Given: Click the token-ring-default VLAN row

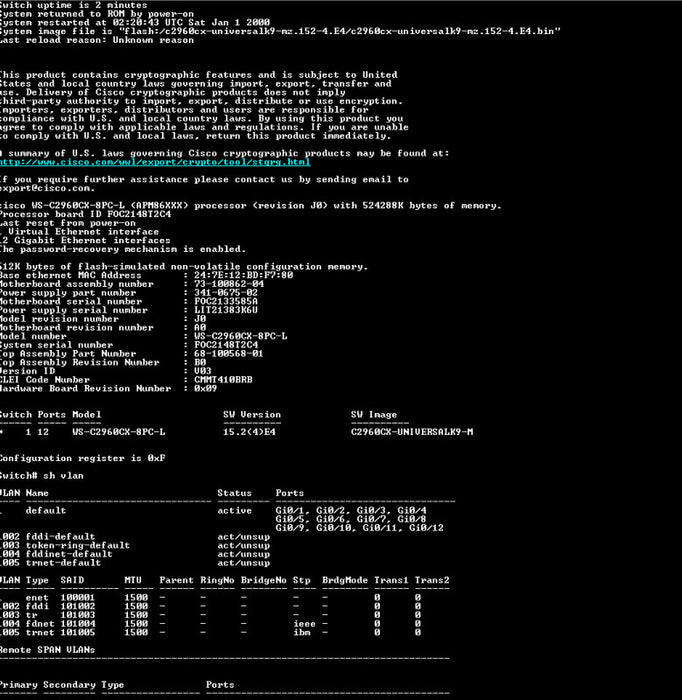Looking at the screenshot, I should [x=135, y=546].
